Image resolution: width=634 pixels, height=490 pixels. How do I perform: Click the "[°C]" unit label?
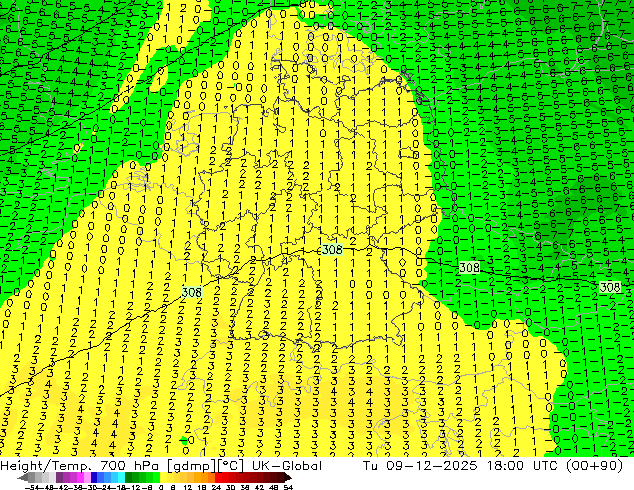230,466
